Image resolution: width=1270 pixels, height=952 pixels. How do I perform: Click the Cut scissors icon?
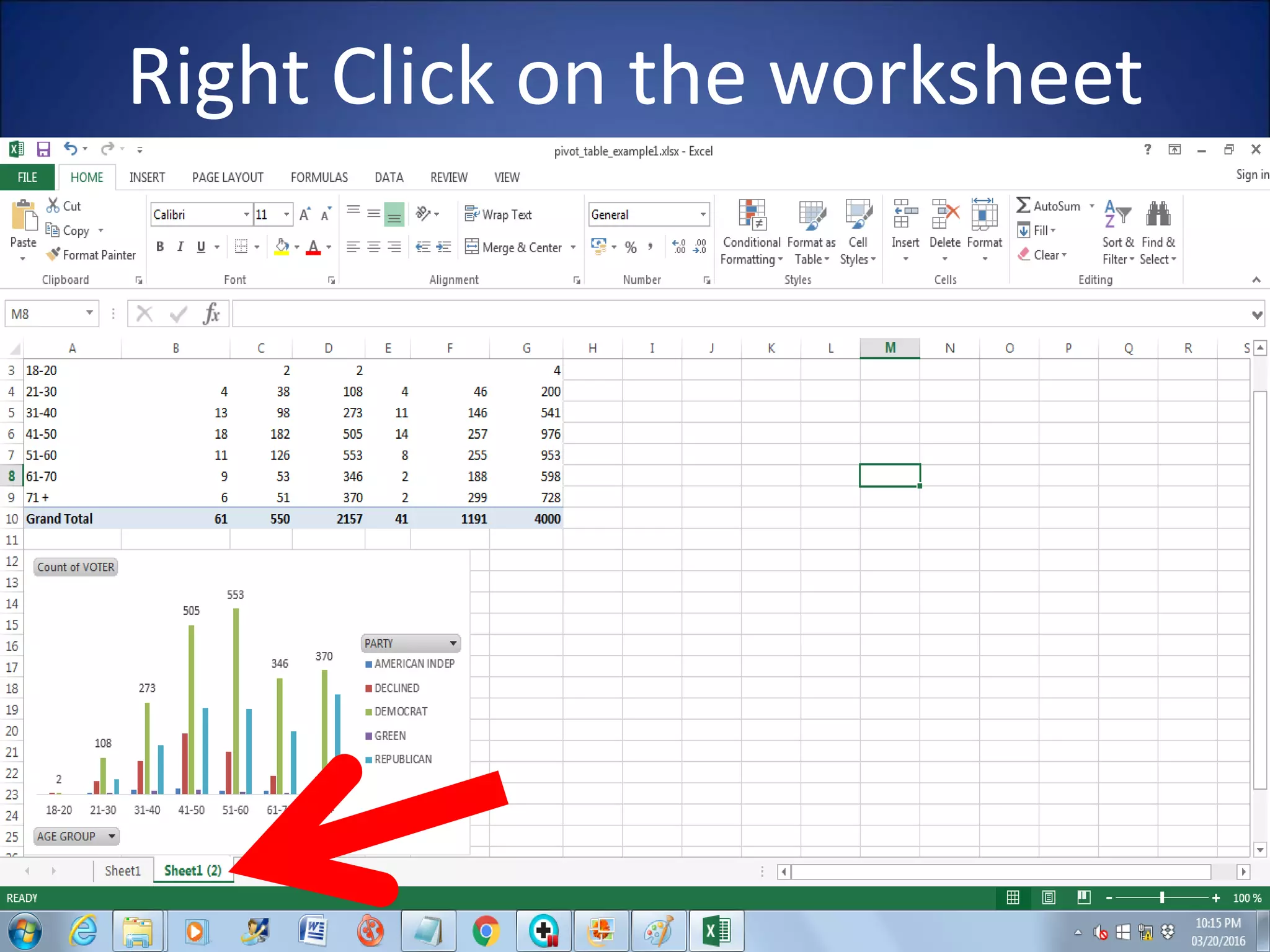53,205
